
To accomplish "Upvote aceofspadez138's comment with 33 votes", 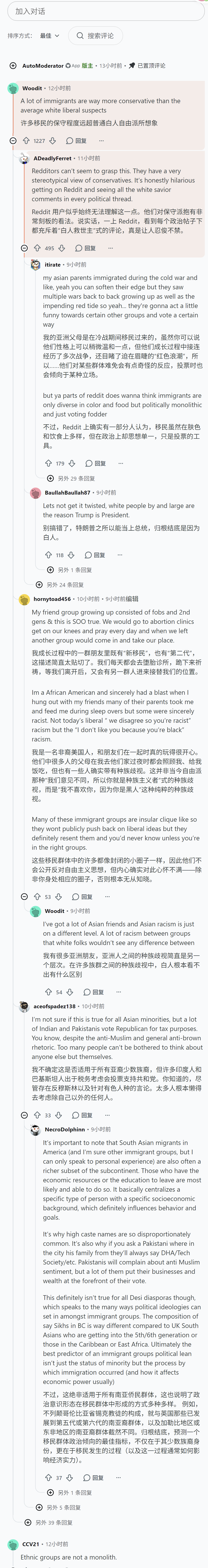I will (37, 1115).
